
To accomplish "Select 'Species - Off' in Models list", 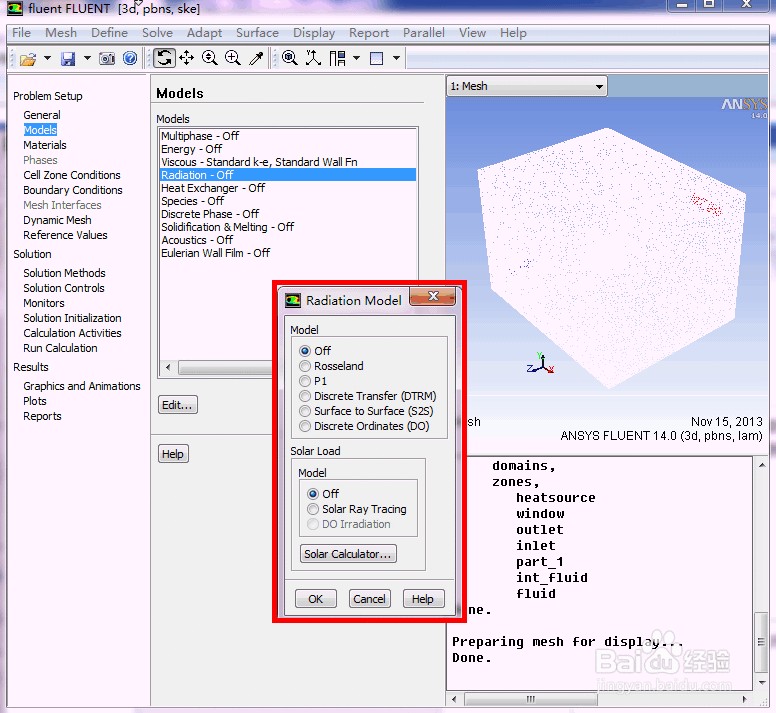I will [288, 201].
